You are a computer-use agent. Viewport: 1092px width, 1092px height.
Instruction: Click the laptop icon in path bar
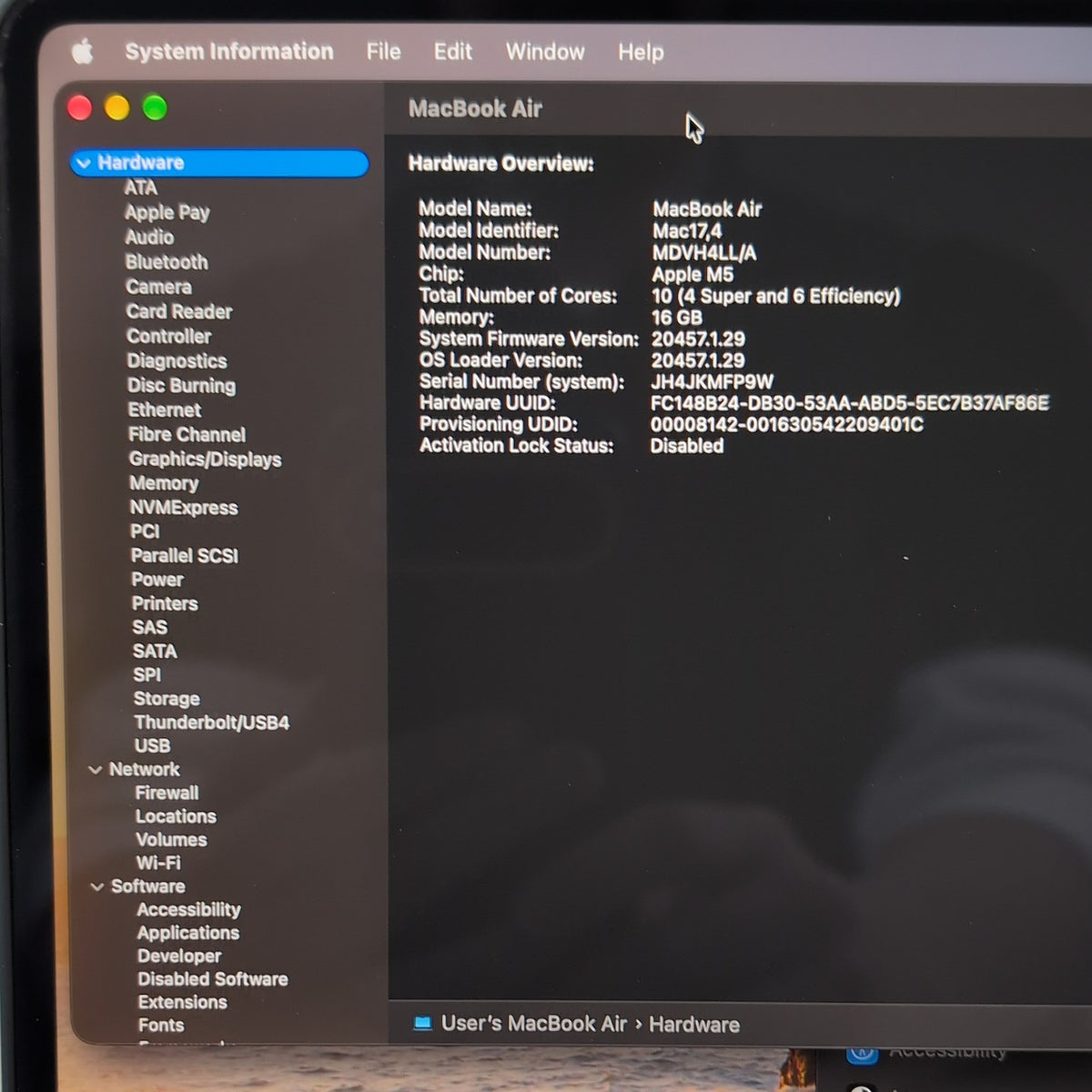[422, 1024]
